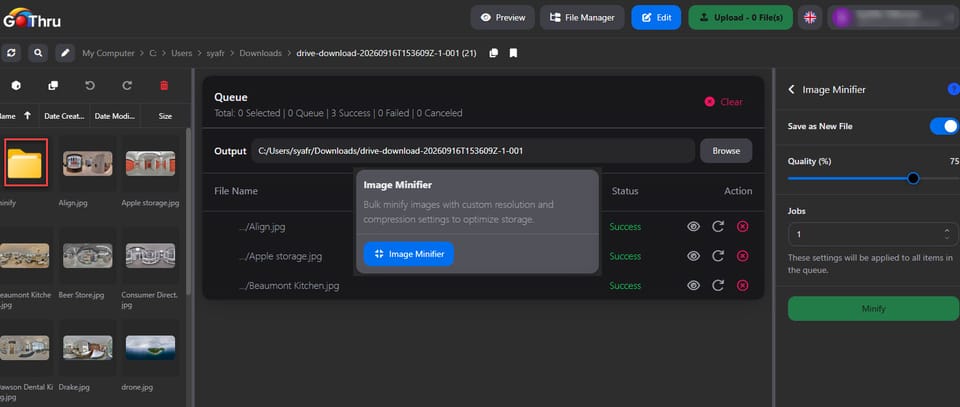The width and height of the screenshot is (960, 407).
Task: Retry Align.jpg in the queue
Action: click(x=718, y=226)
